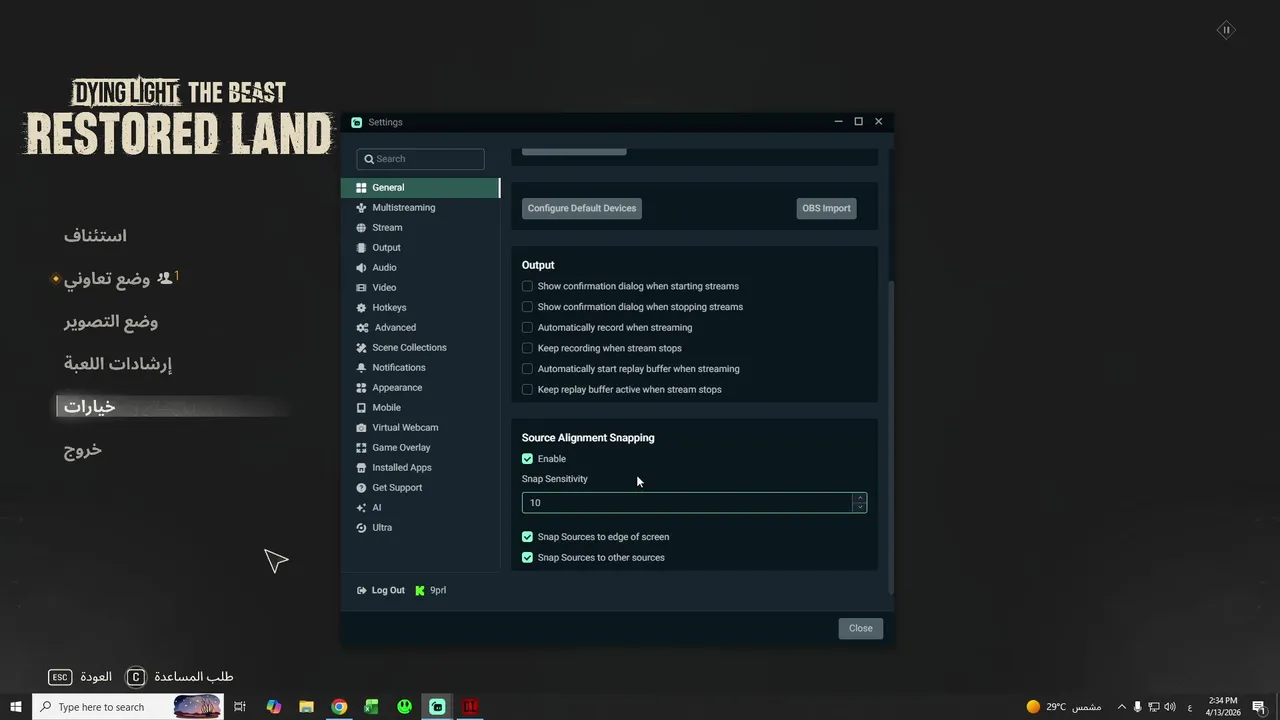Viewport: 1280px width, 720px height.
Task: Open File Explorer from taskbar
Action: point(306,707)
